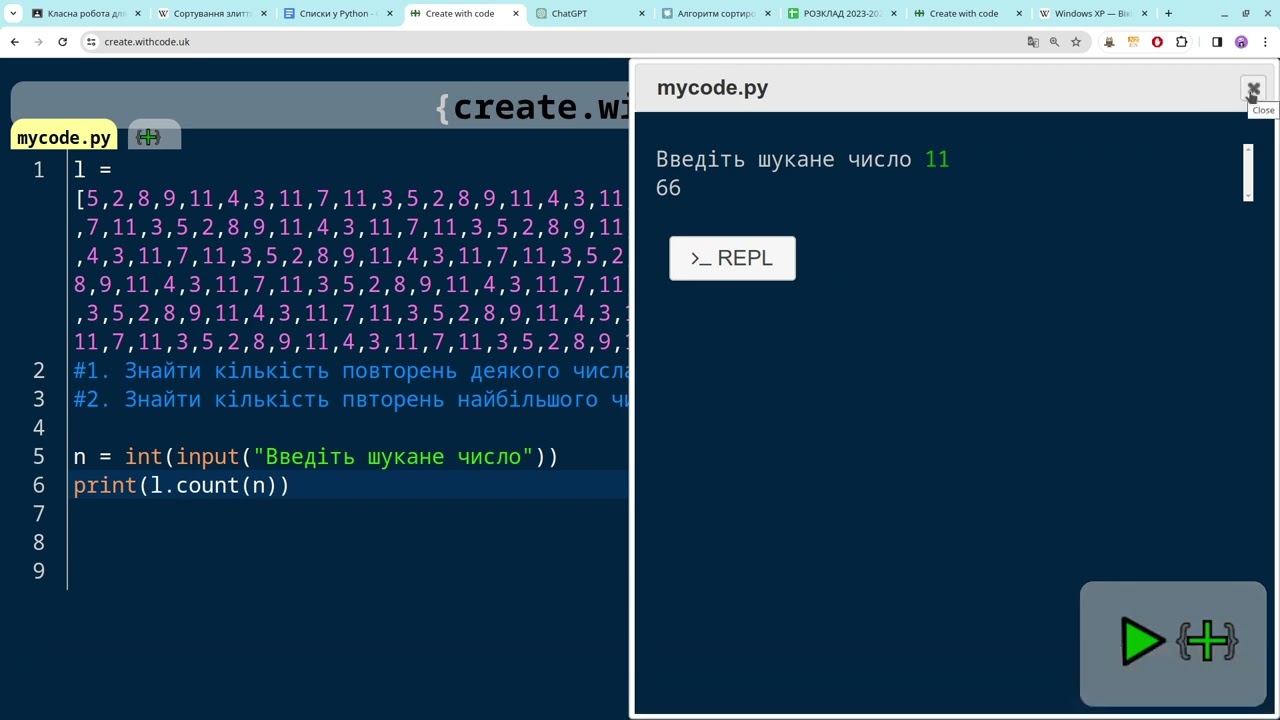
Task: Close the active Create with code tab
Action: 516,14
